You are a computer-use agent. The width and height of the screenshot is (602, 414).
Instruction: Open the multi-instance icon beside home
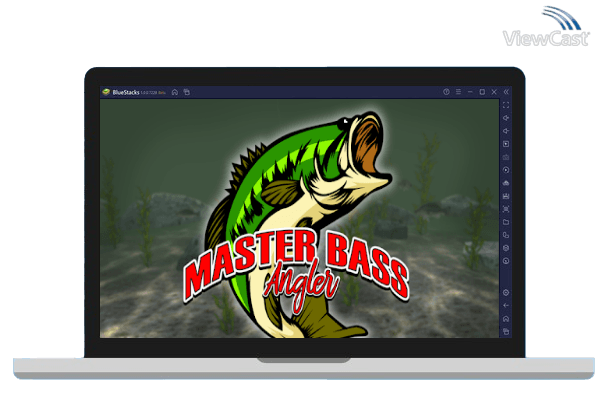click(187, 92)
